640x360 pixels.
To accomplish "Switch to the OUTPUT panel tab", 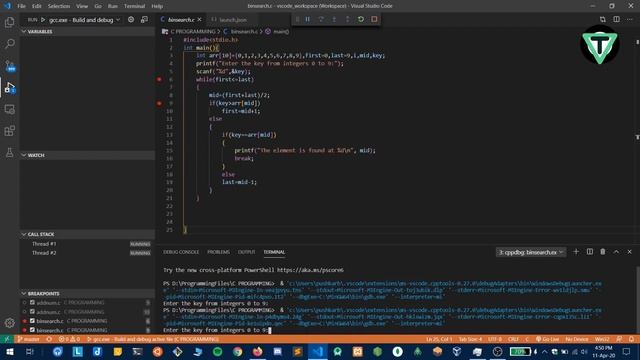I will tap(246, 252).
